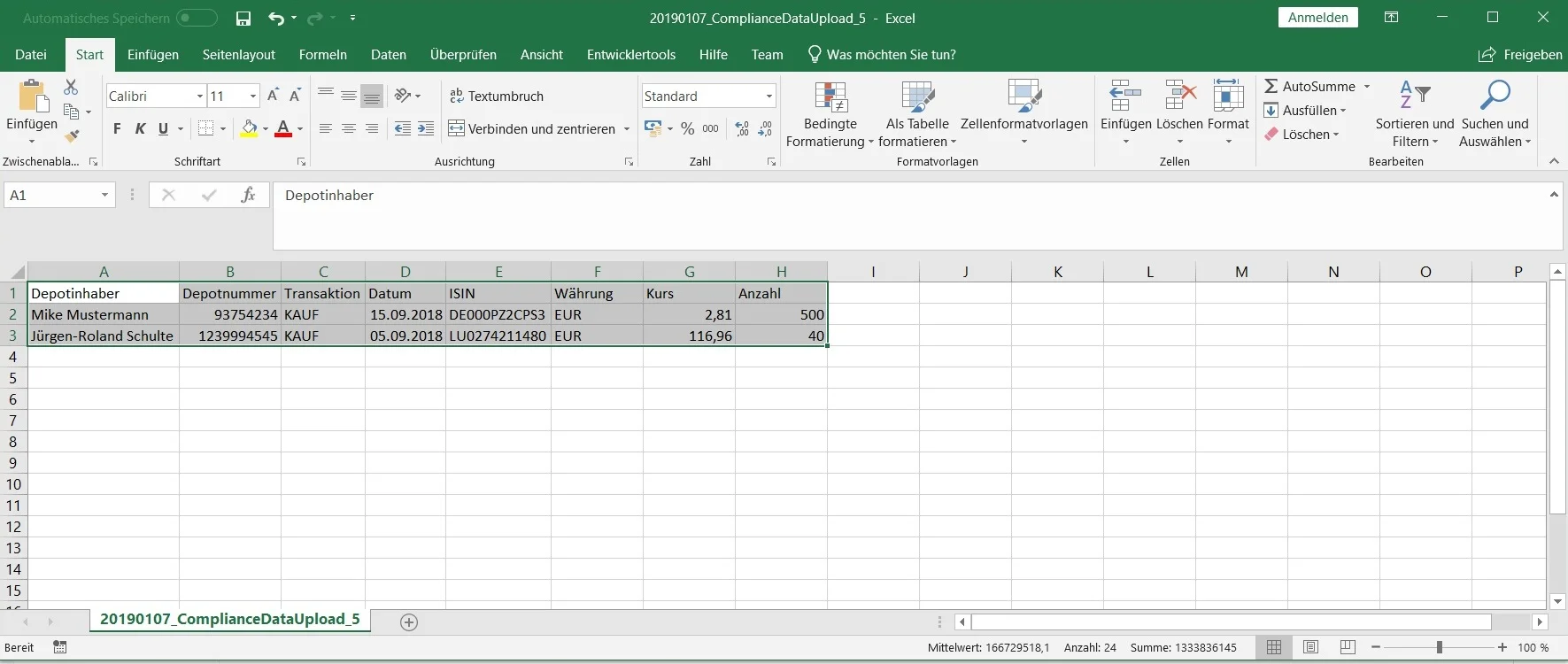Toggle AutoSave switch
1568x664 pixels.
pyautogui.click(x=197, y=18)
